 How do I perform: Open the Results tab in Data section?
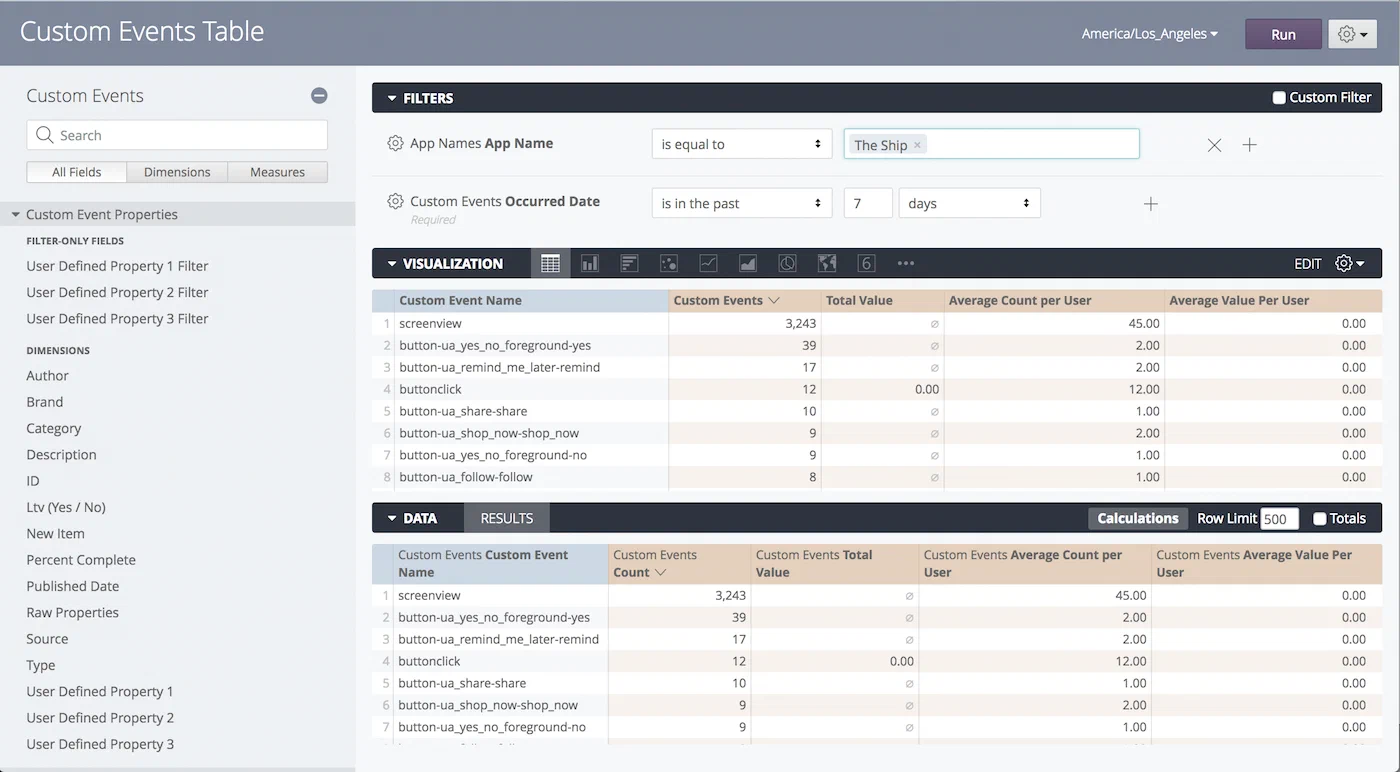(x=505, y=518)
